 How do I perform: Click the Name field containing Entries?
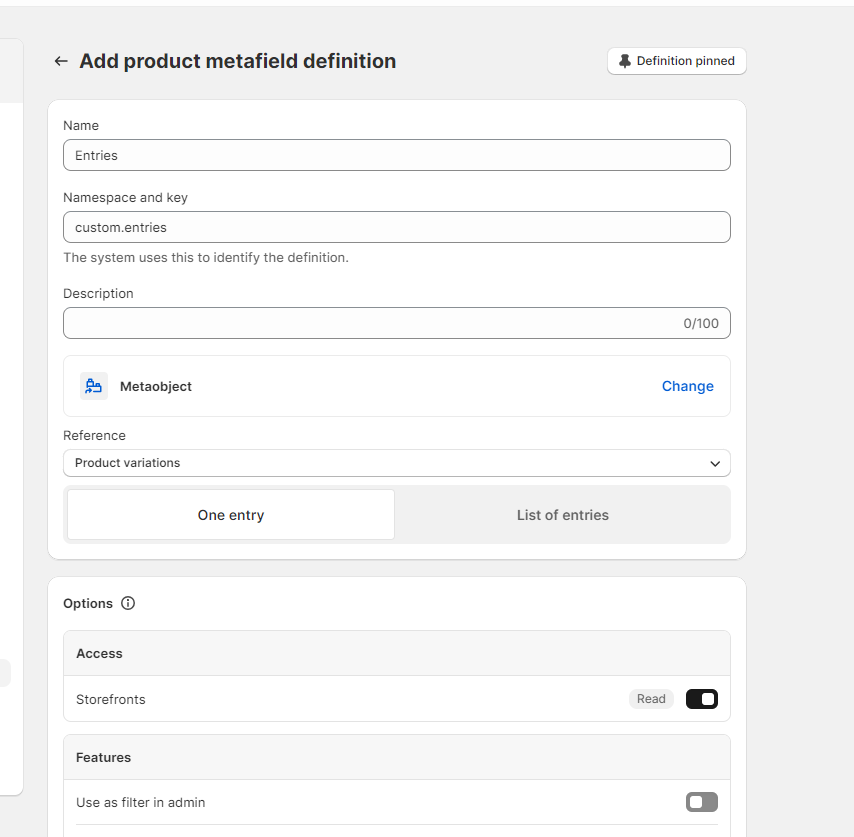coord(396,155)
